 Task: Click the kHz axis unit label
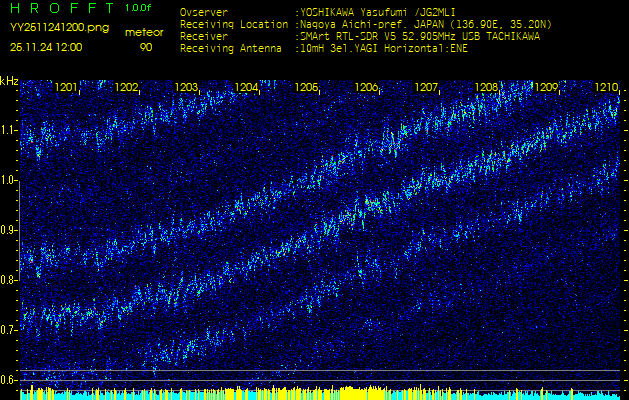click(9, 81)
